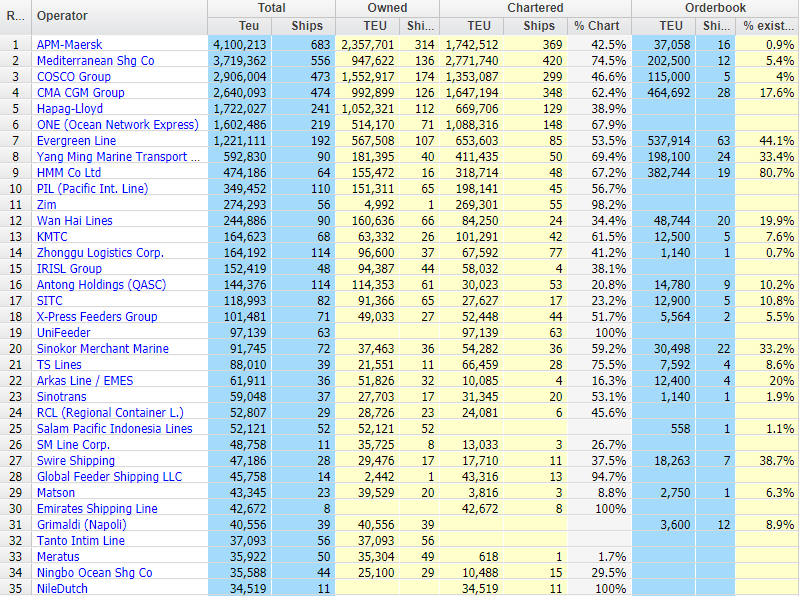Open the COSCO Group operator link
This screenshot has height=596, width=801.
(74, 77)
